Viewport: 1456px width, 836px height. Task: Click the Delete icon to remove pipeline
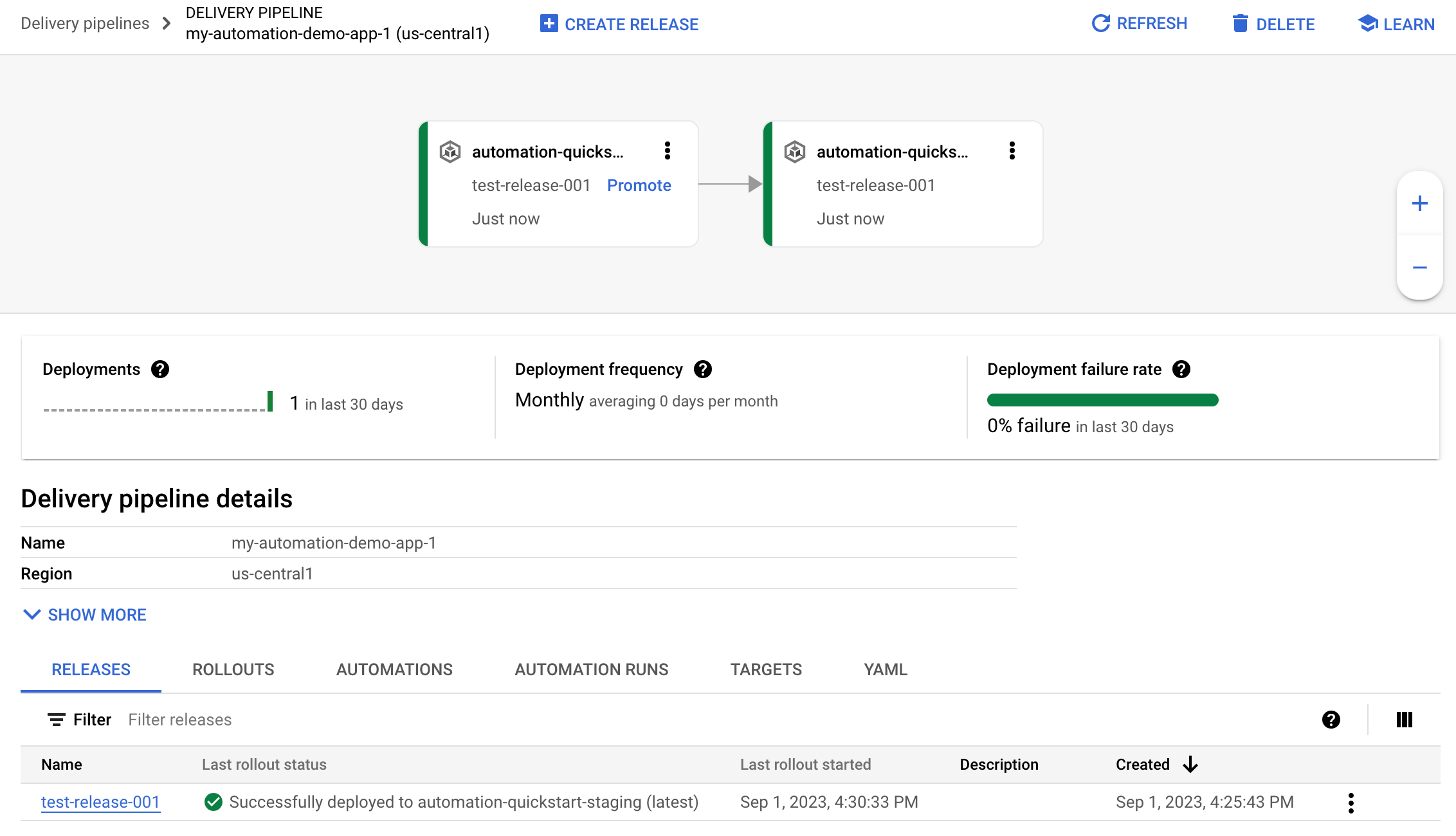pos(1278,23)
